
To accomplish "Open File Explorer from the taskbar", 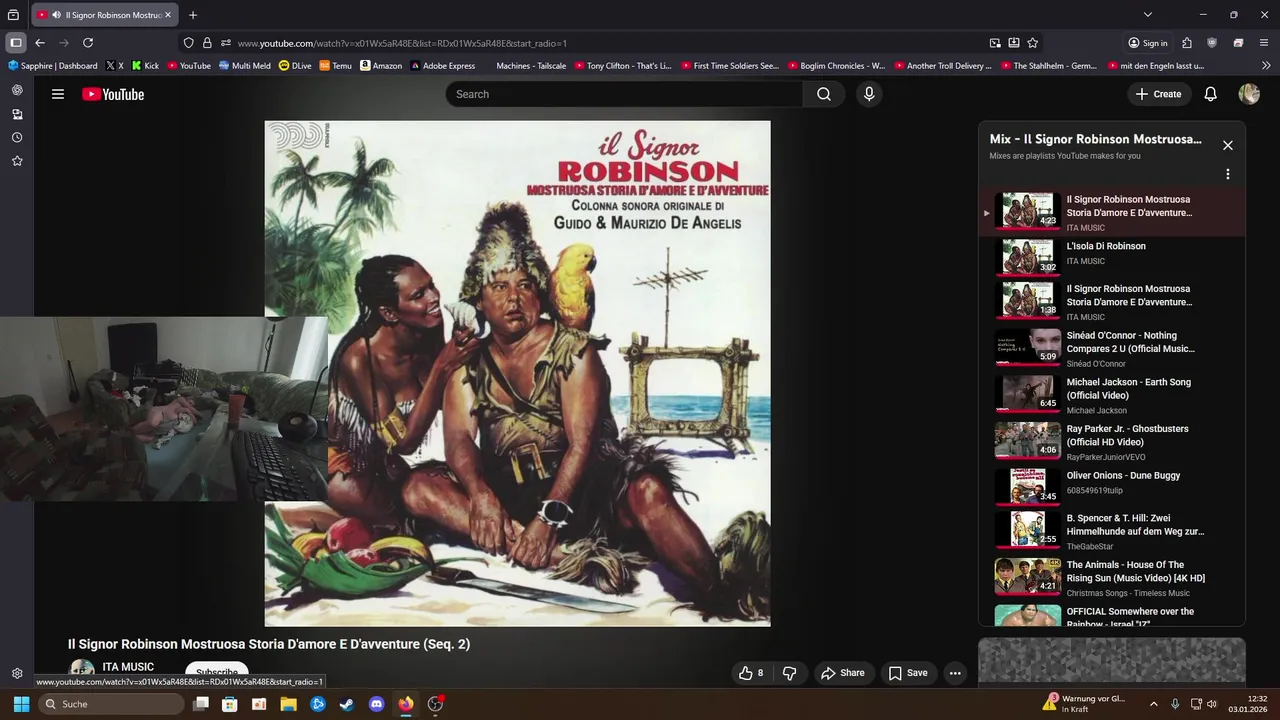I will (x=288, y=704).
